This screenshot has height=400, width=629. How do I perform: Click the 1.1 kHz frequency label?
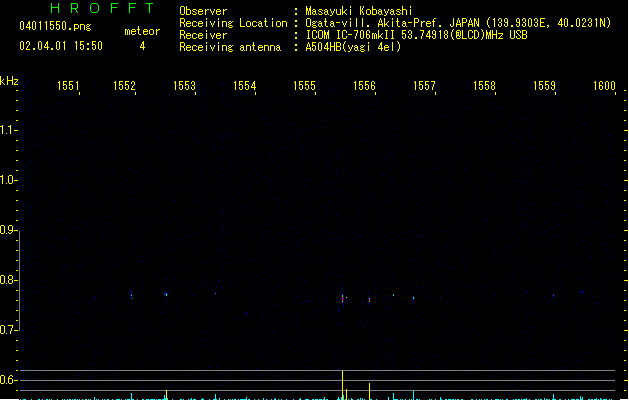[x=8, y=130]
